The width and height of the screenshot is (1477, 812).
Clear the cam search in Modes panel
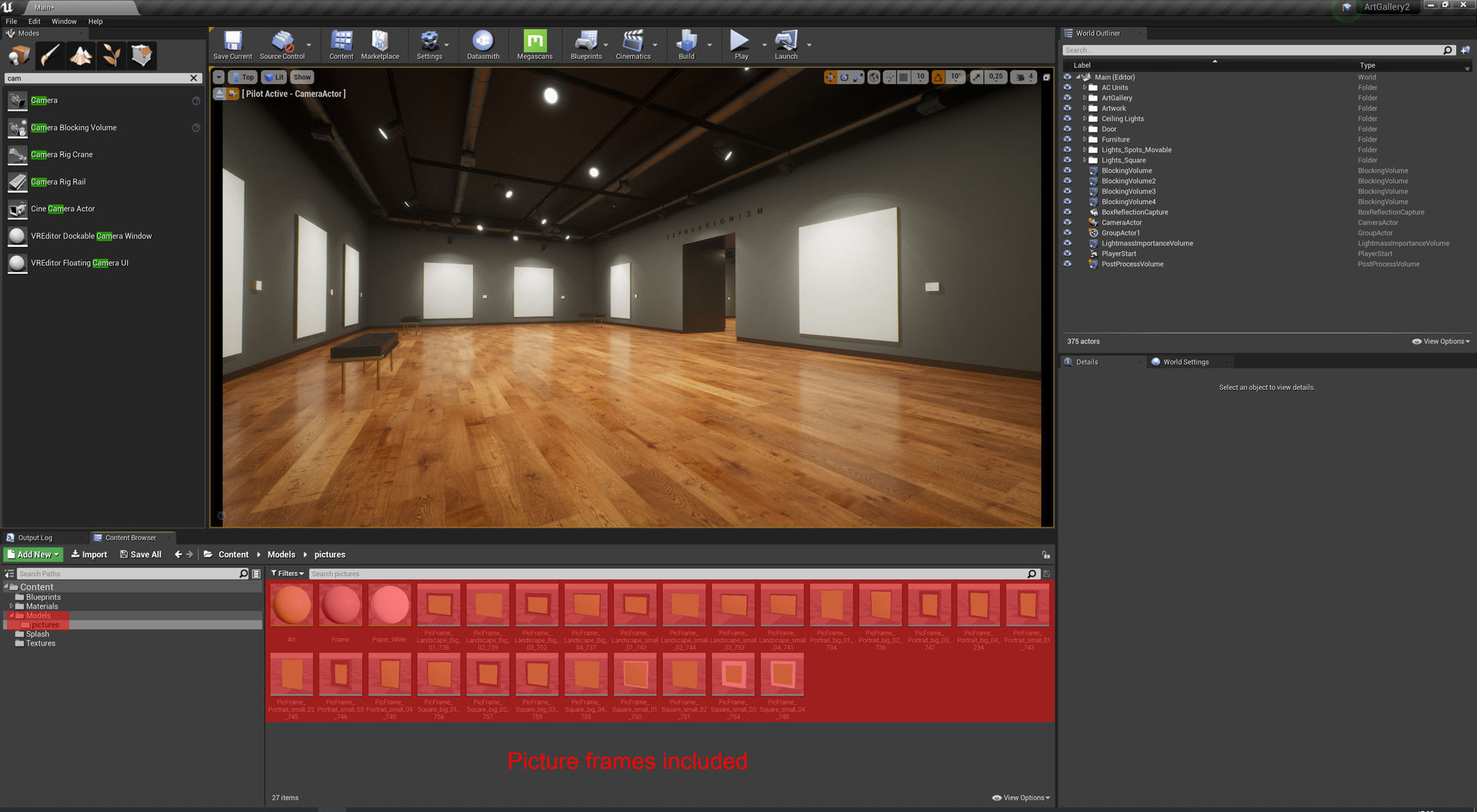coord(194,78)
